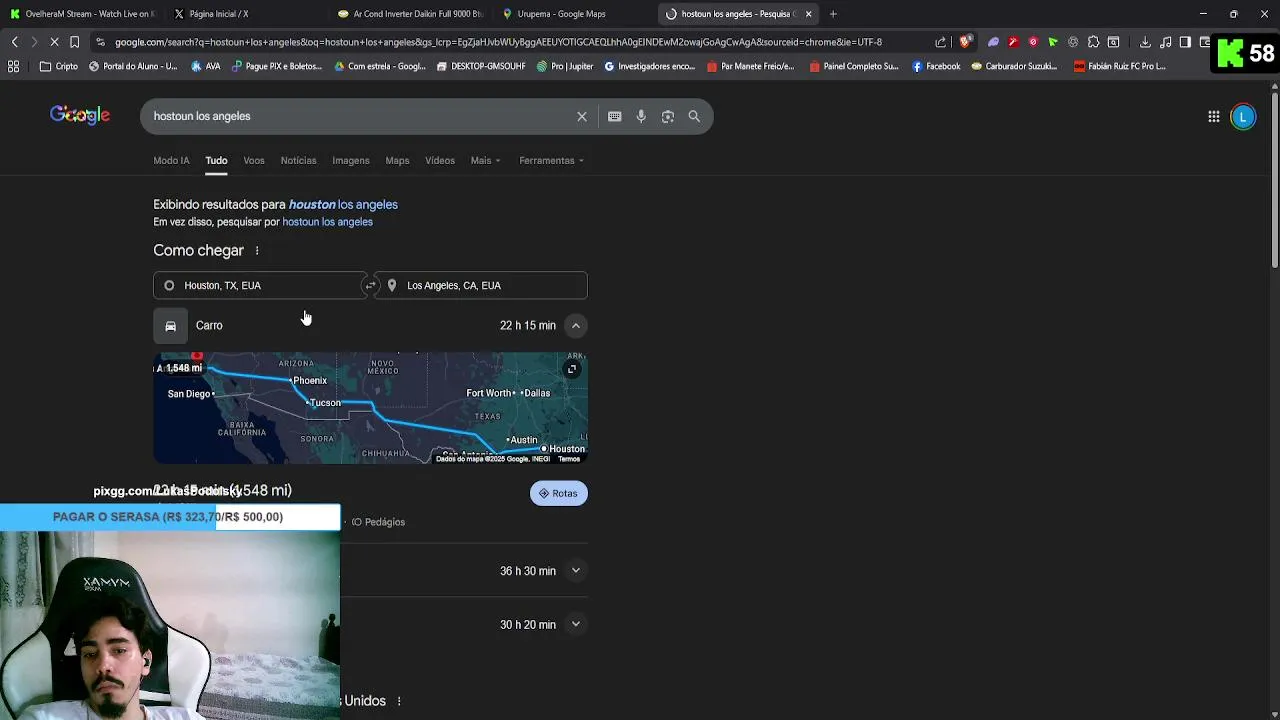Close the hostoun los angeles tab
The image size is (1280, 720).
(808, 14)
